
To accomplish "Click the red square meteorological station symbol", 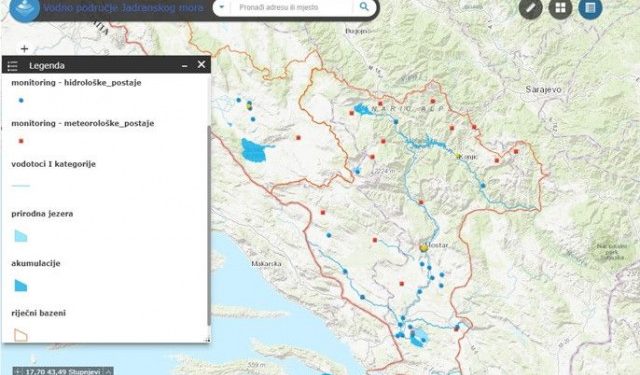I will (x=21, y=141).
